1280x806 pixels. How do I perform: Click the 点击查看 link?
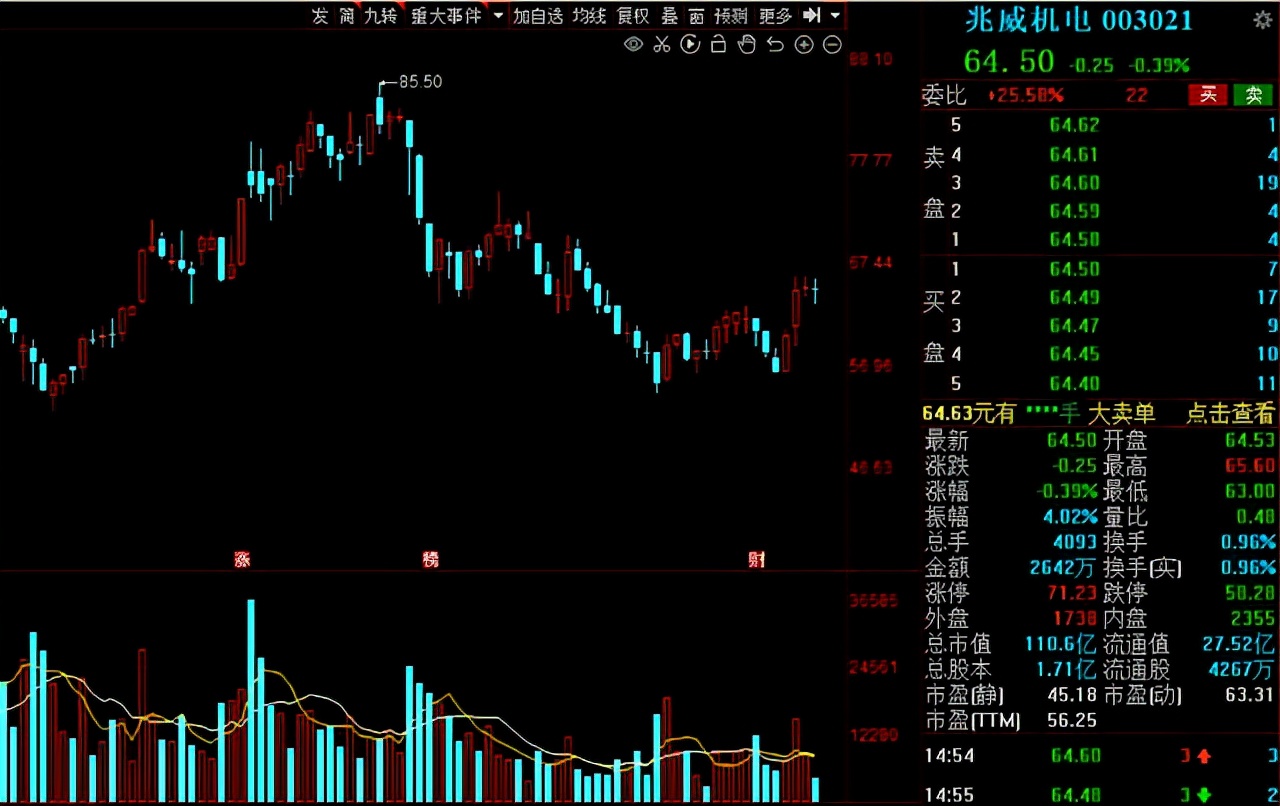(1231, 413)
